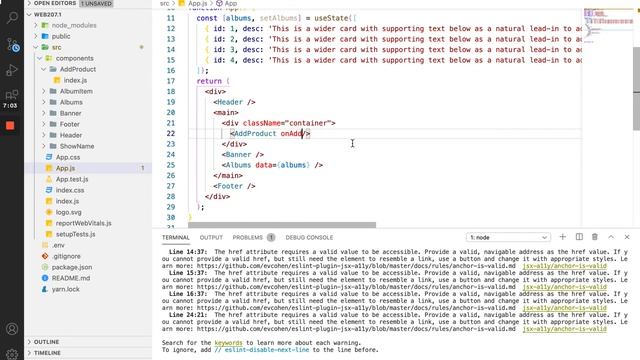Click line number 25 in the gutter
640x360 pixels.
[171, 165]
